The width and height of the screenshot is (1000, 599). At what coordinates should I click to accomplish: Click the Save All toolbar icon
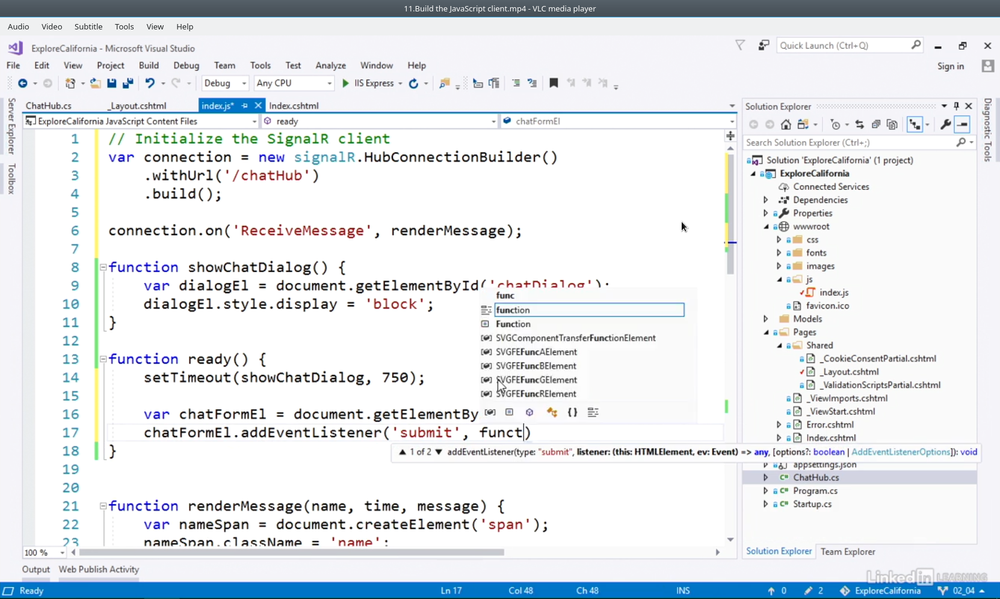(x=127, y=84)
